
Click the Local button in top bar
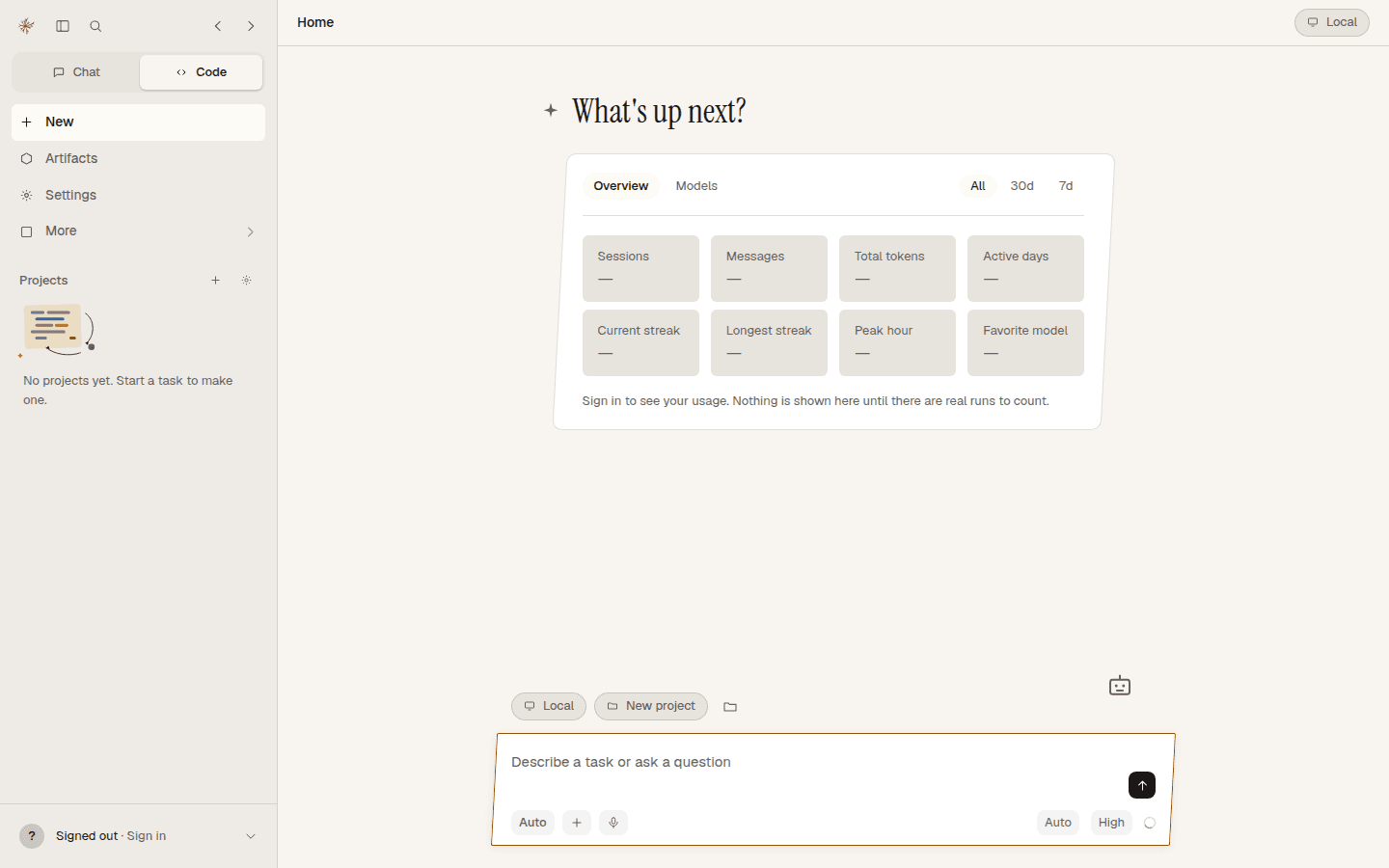1331,22
